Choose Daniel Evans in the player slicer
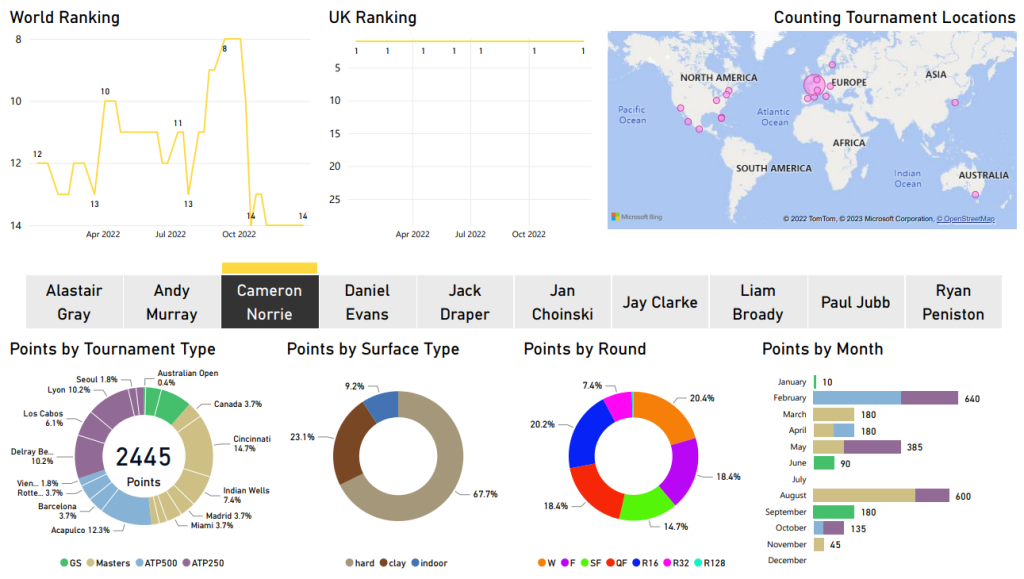The height and width of the screenshot is (579, 1024). [367, 302]
